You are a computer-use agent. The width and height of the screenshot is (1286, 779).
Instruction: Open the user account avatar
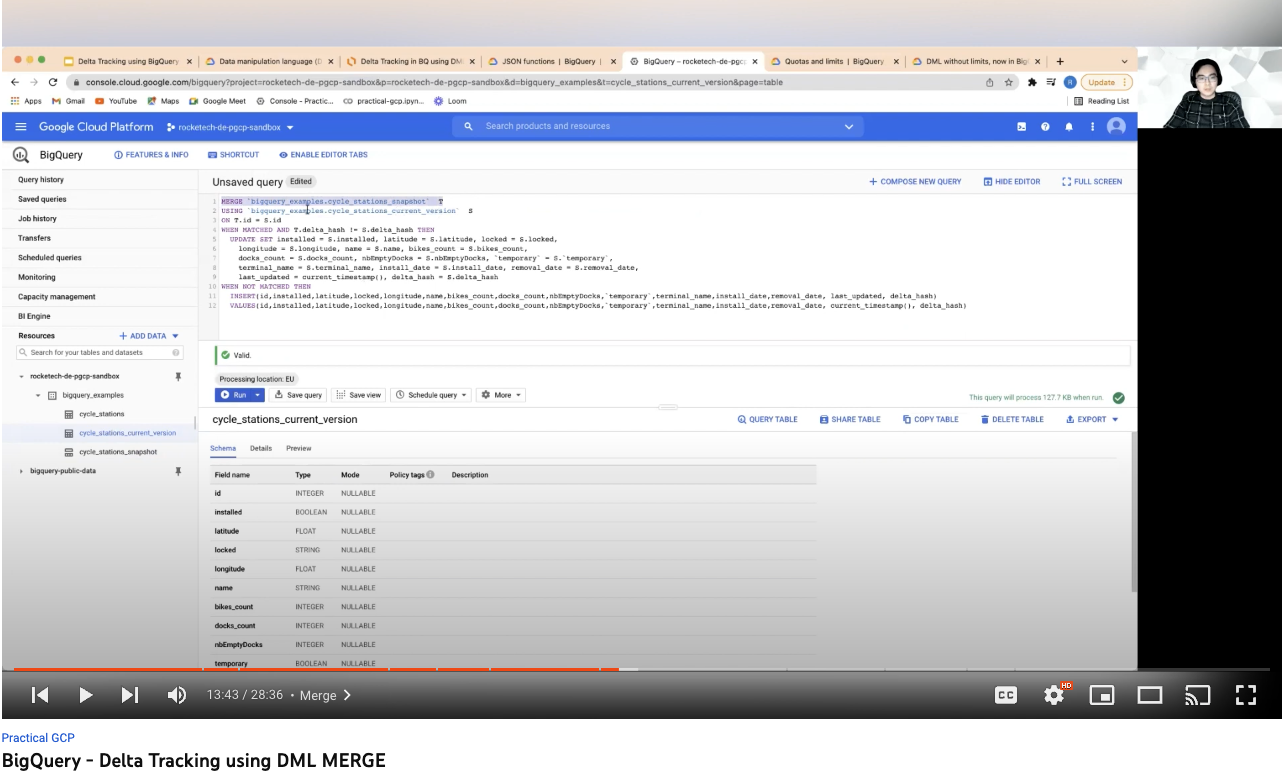1117,126
